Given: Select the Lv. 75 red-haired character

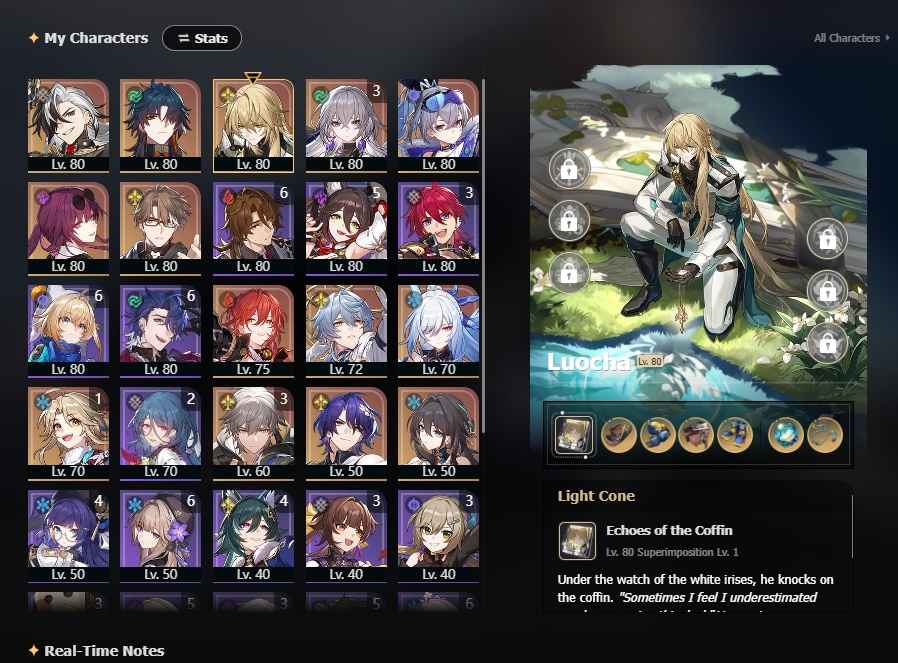Looking at the screenshot, I should click(x=253, y=331).
